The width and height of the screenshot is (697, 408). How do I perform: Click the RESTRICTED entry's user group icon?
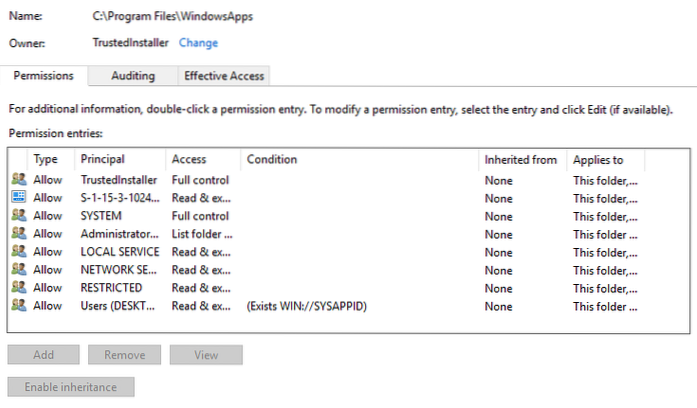point(18,288)
